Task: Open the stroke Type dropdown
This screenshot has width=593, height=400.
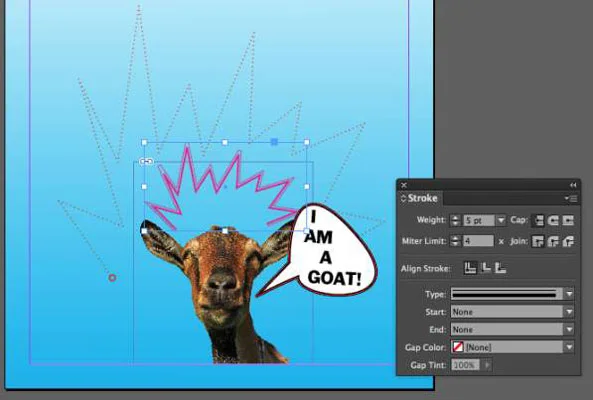Action: [x=569, y=294]
